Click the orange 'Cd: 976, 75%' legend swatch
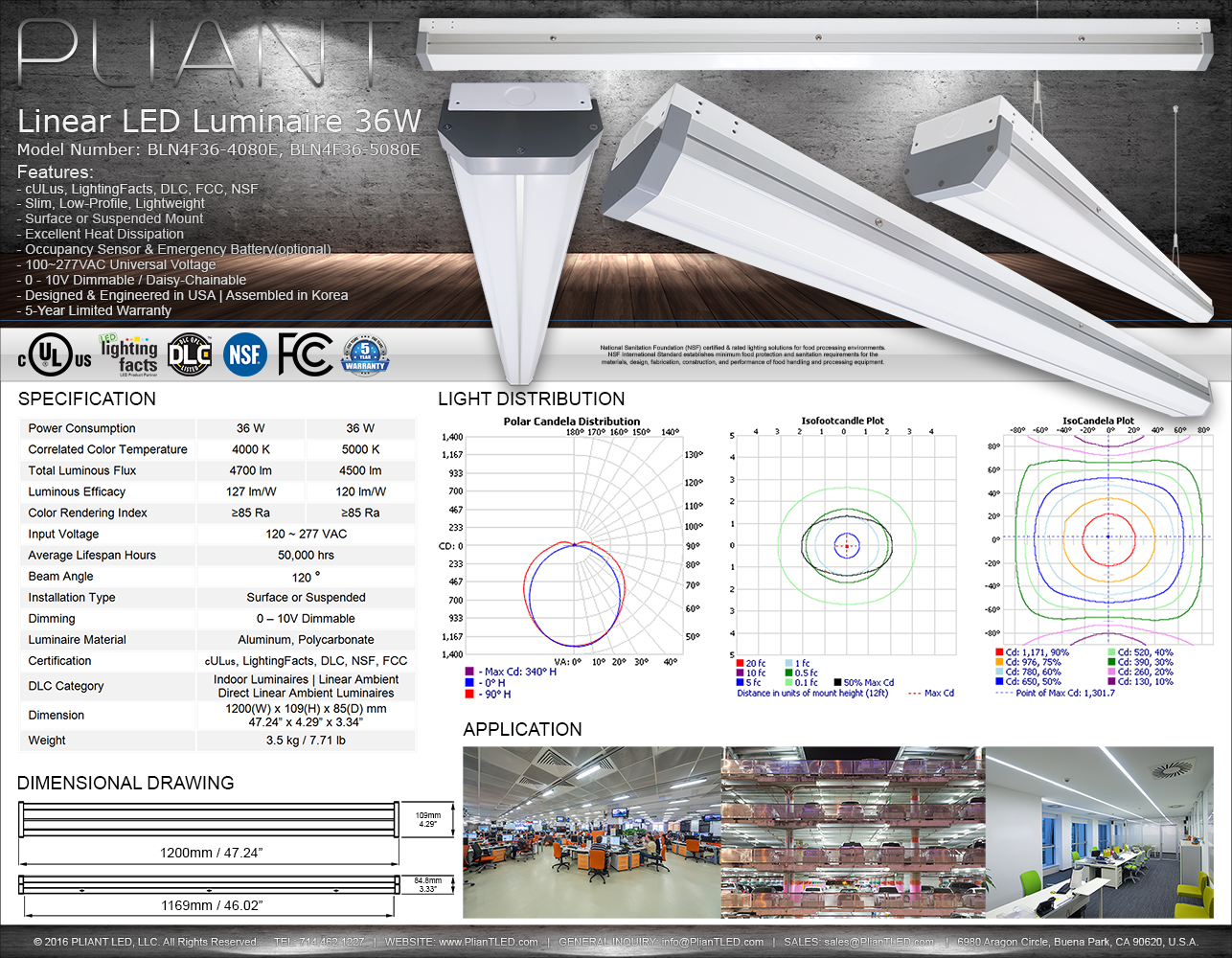Image resolution: width=1232 pixels, height=958 pixels. pyautogui.click(x=999, y=662)
